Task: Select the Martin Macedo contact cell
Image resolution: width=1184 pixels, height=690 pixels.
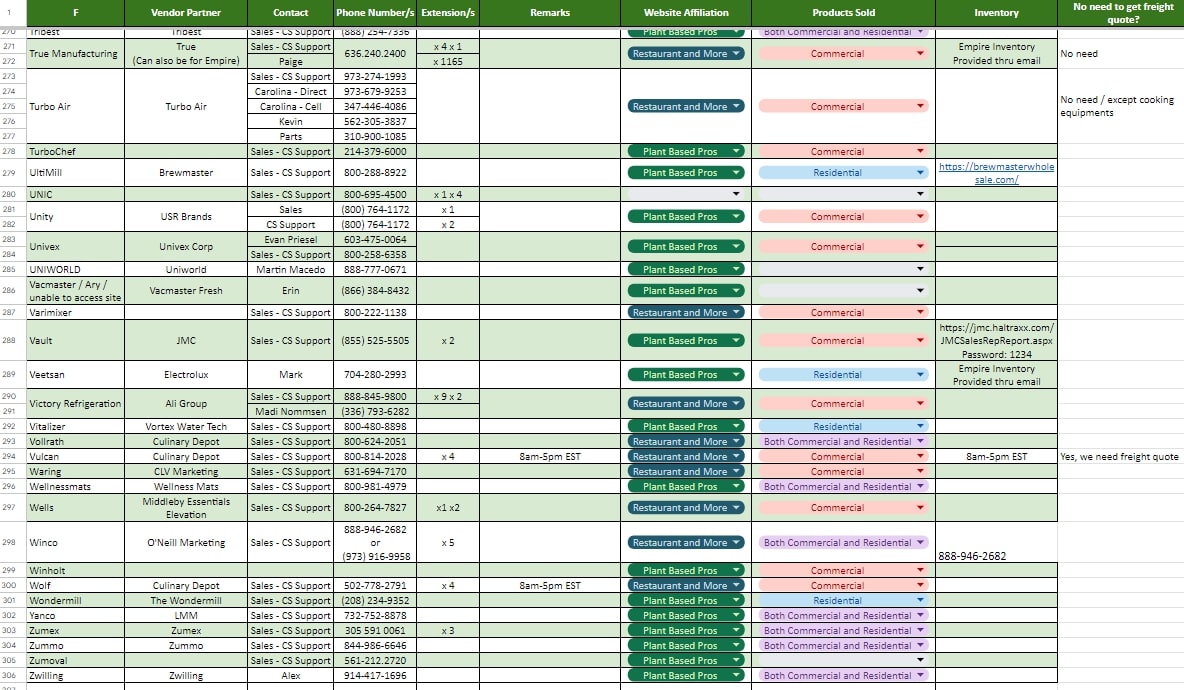Action: click(x=291, y=270)
